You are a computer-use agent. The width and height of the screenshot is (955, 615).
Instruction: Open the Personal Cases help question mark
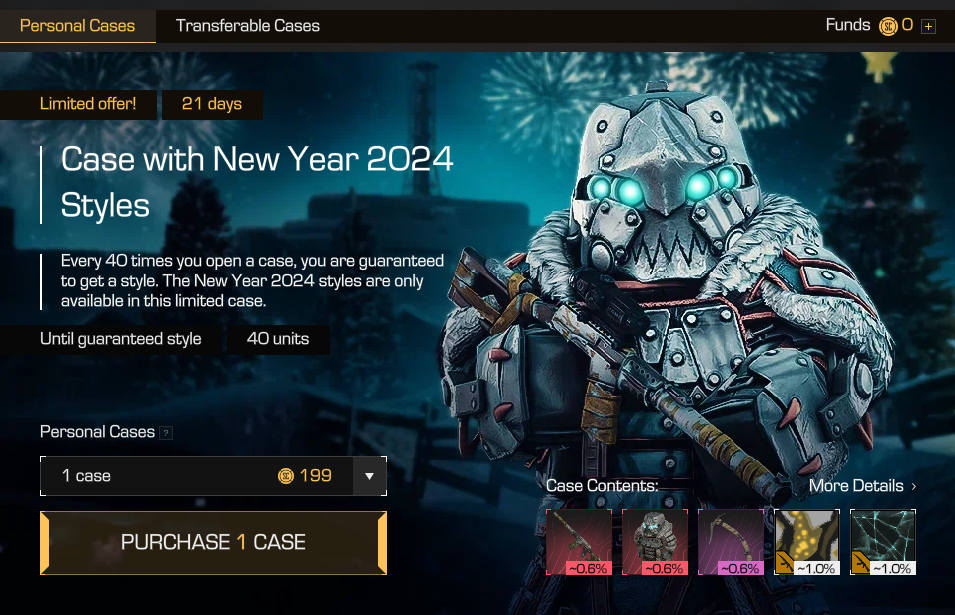(x=166, y=433)
